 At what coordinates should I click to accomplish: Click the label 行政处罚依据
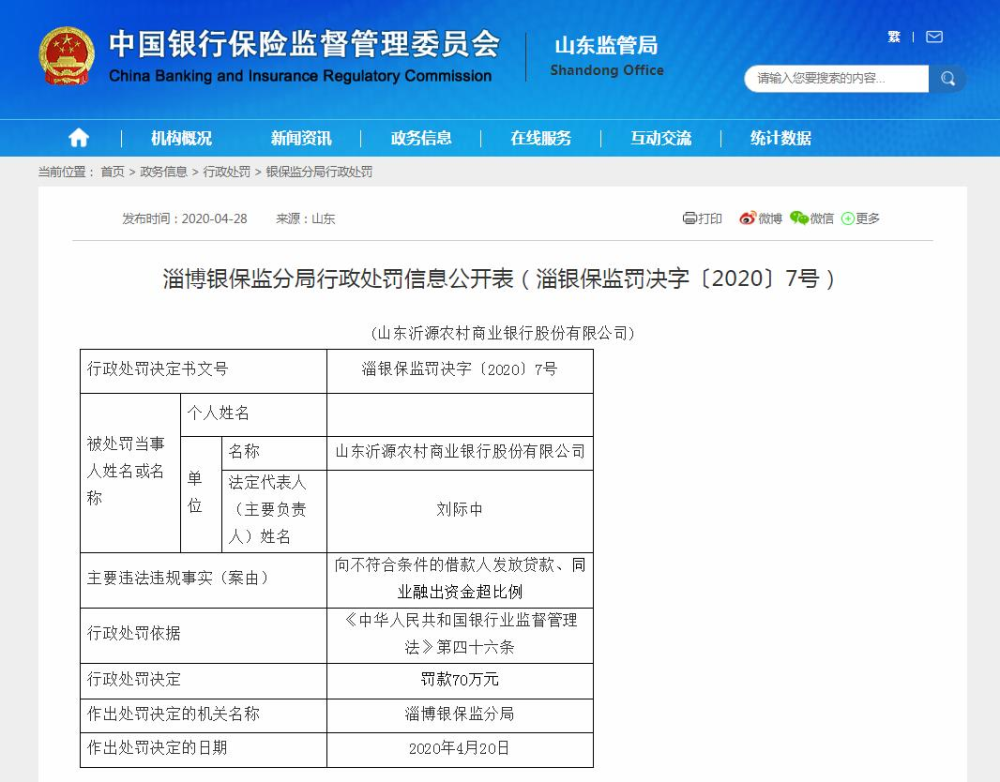coord(134,633)
